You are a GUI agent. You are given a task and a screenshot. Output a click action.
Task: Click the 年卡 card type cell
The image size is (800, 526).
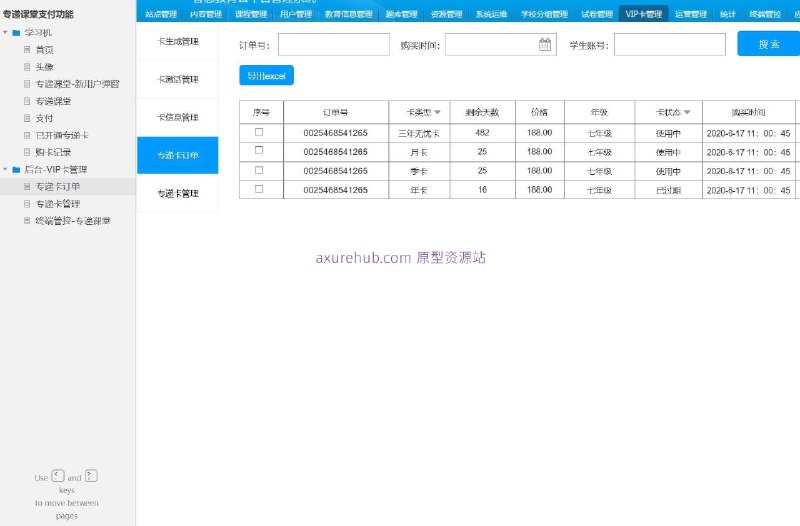pyautogui.click(x=419, y=190)
